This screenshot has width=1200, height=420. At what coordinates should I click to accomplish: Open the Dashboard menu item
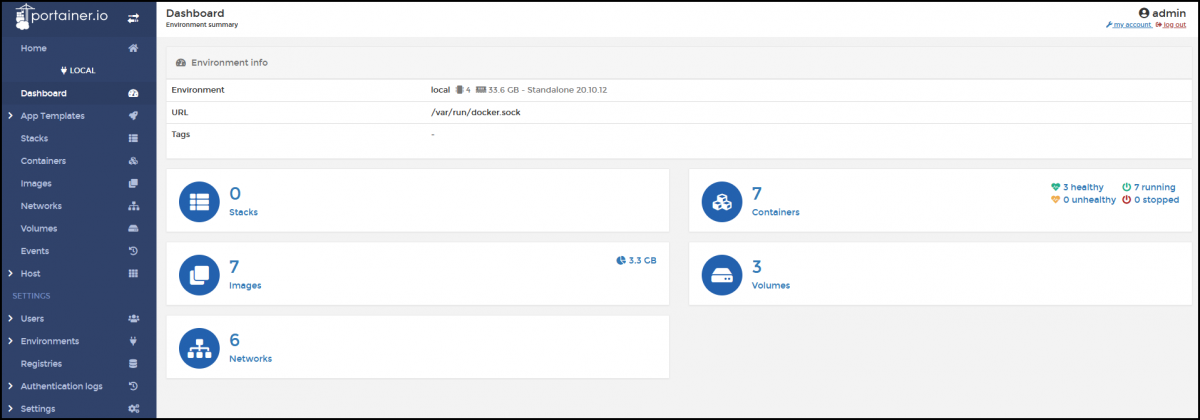tap(44, 93)
